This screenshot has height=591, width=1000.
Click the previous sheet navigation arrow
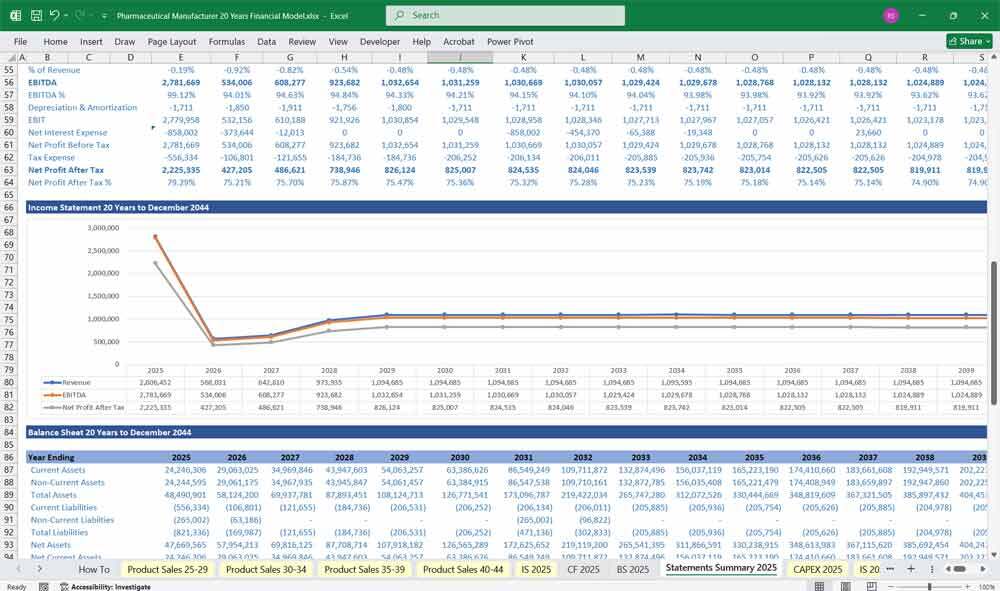(19, 569)
